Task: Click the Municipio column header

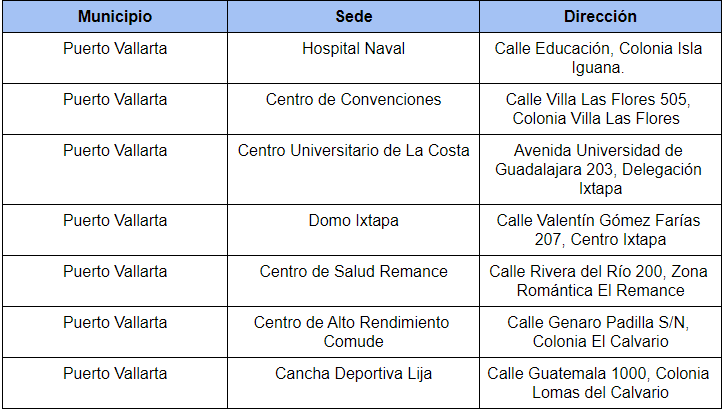Action: [115, 17]
